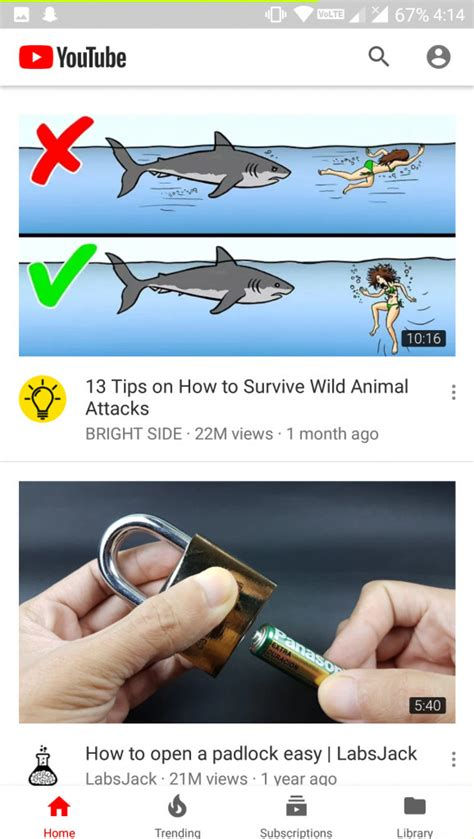Open '13 Tips on How to Survive' title

coord(247,397)
